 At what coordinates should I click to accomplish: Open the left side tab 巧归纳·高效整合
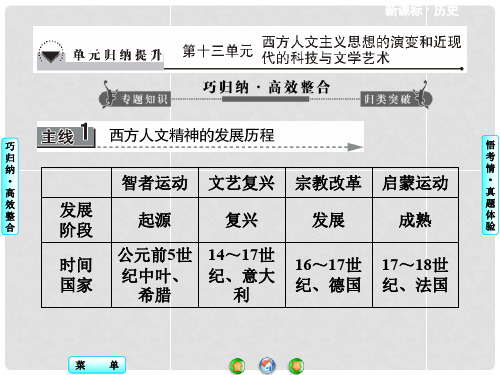10,186
